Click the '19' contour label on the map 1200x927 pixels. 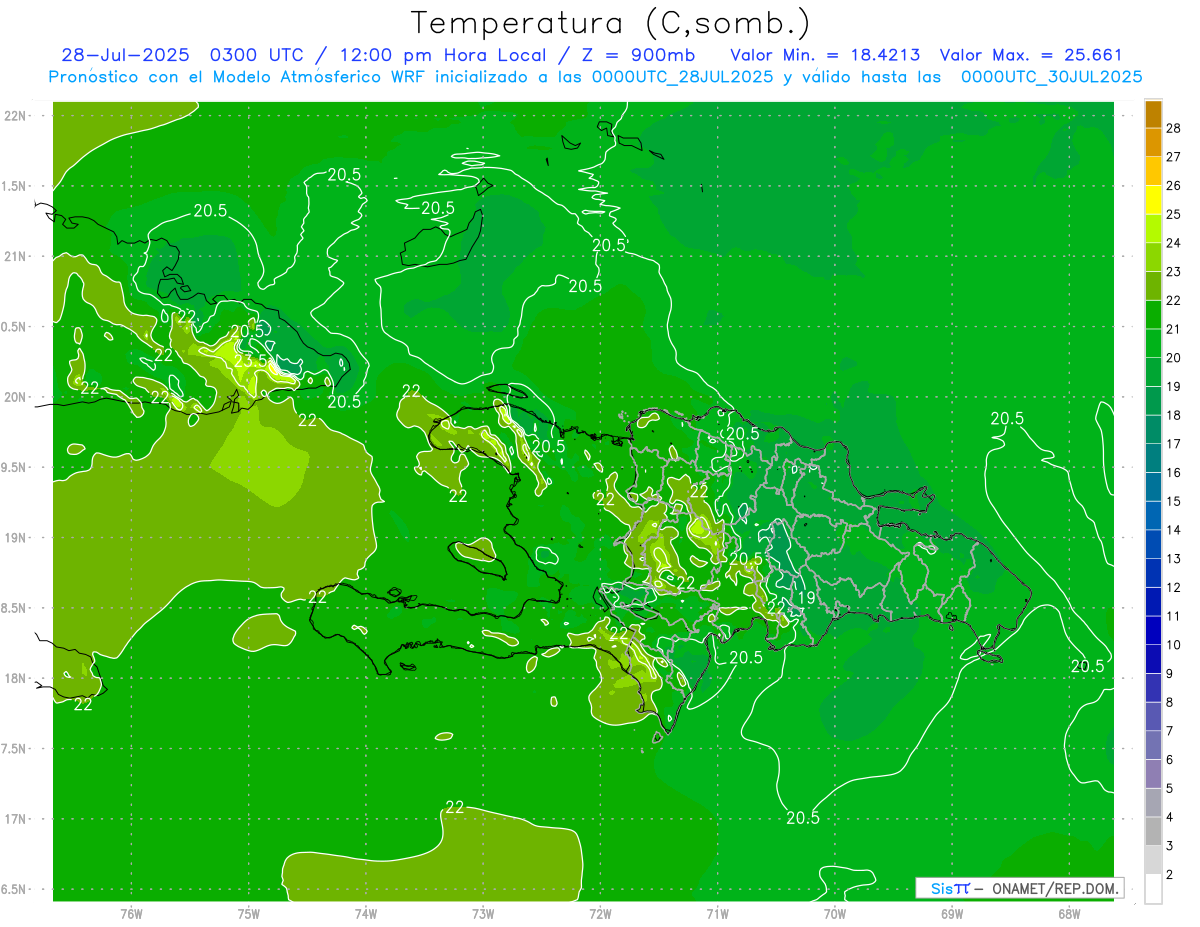805,598
